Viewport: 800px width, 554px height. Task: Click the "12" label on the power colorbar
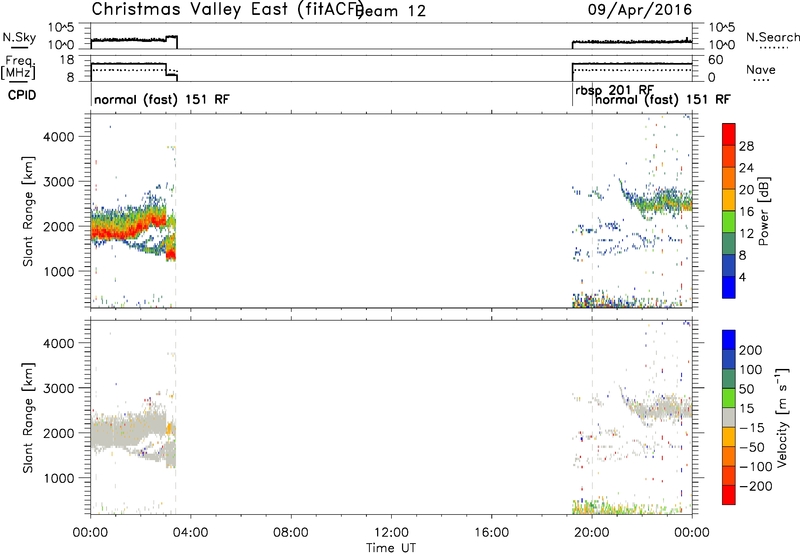[x=746, y=234]
